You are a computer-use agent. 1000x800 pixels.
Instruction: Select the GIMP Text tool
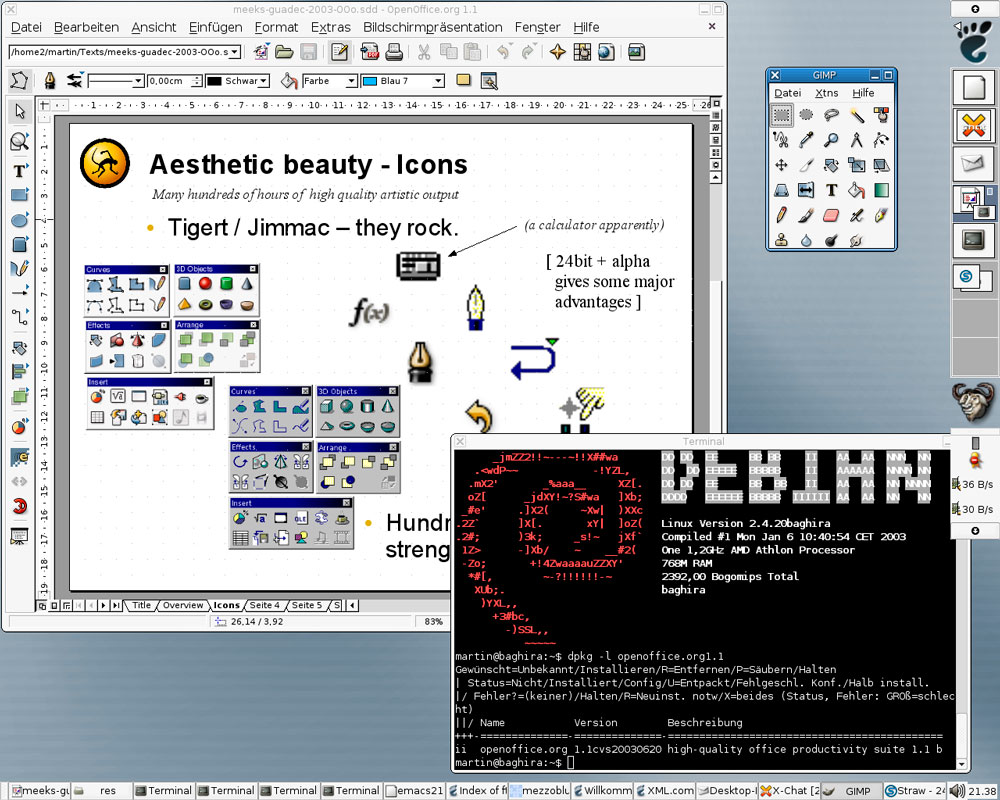pos(831,190)
